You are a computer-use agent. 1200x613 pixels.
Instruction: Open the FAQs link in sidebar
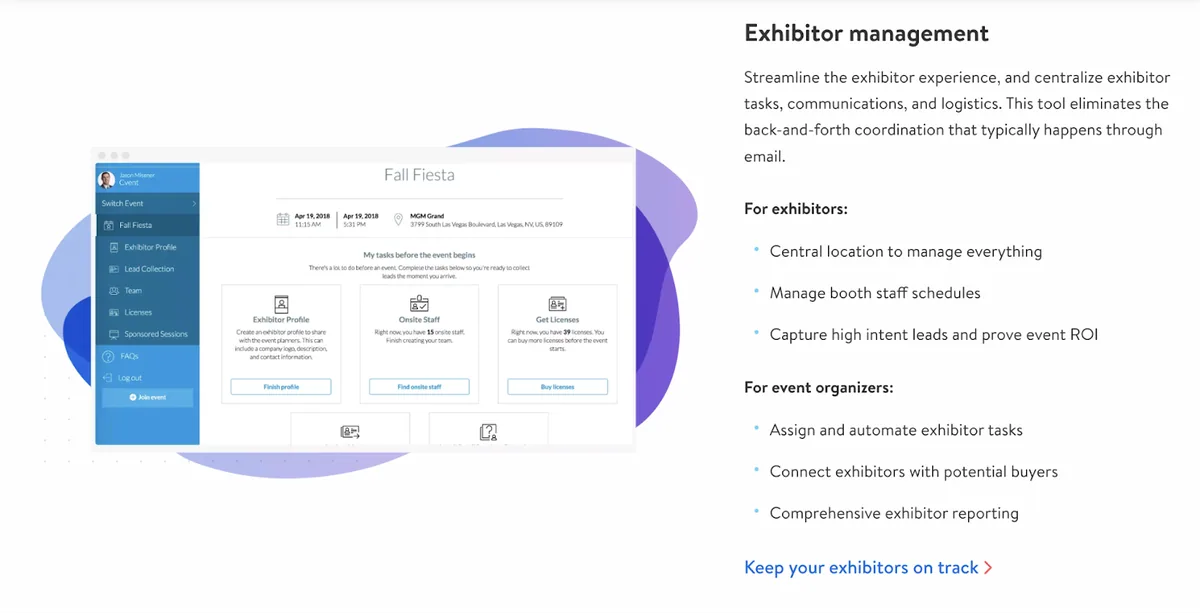tap(129, 356)
